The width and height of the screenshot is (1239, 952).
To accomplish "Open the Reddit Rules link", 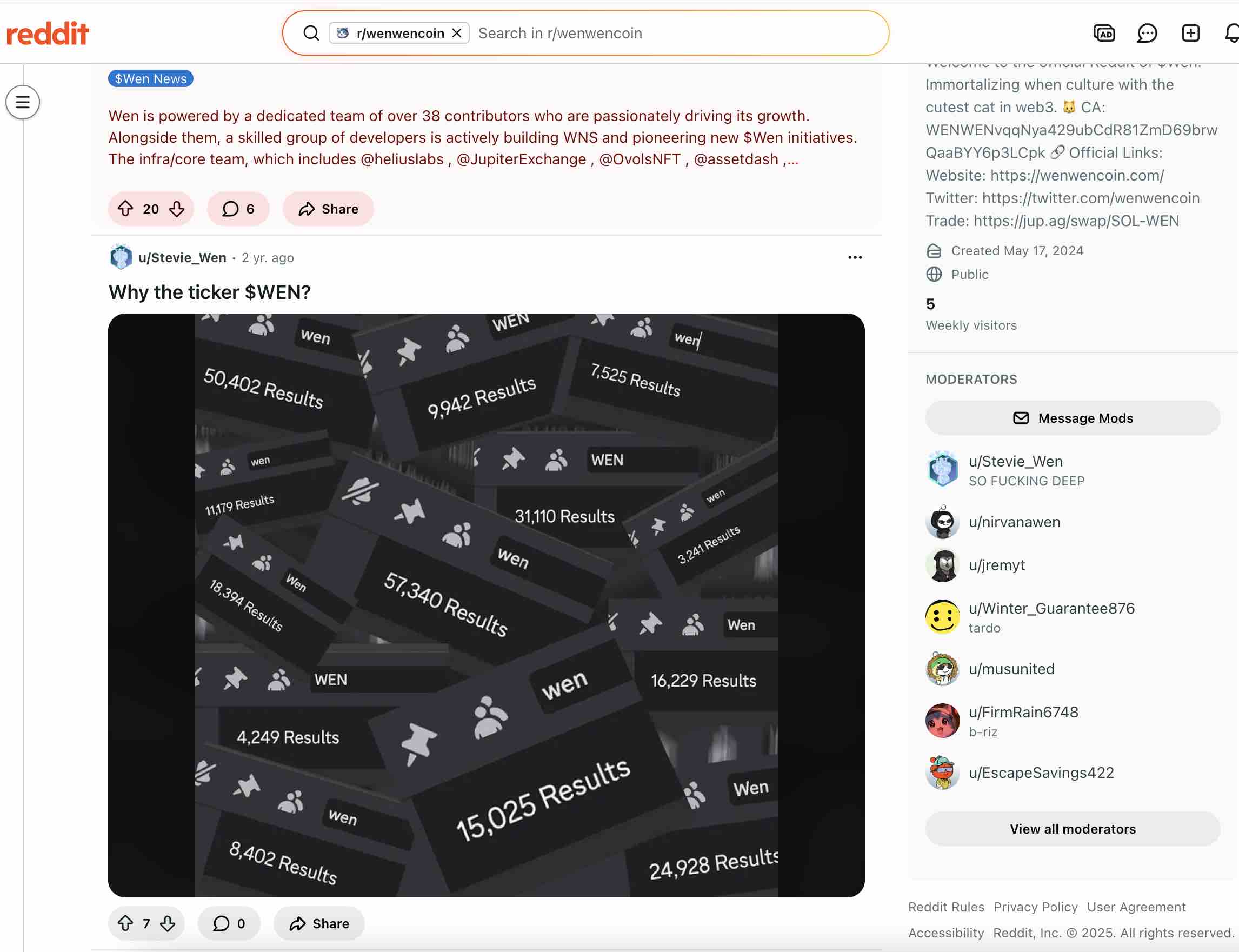I will pos(946,907).
